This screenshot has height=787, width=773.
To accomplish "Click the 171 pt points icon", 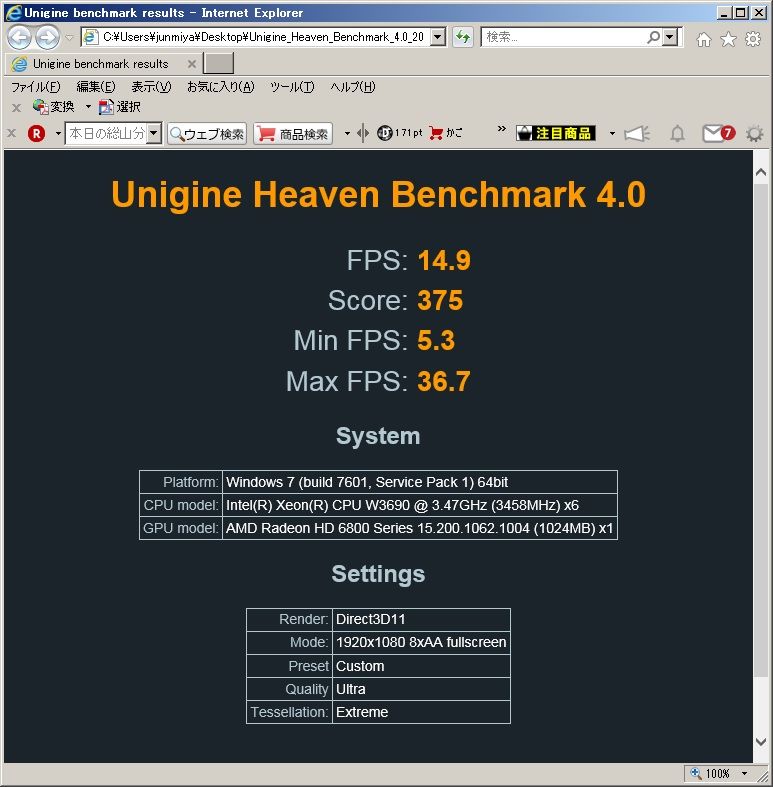I will (x=400, y=133).
